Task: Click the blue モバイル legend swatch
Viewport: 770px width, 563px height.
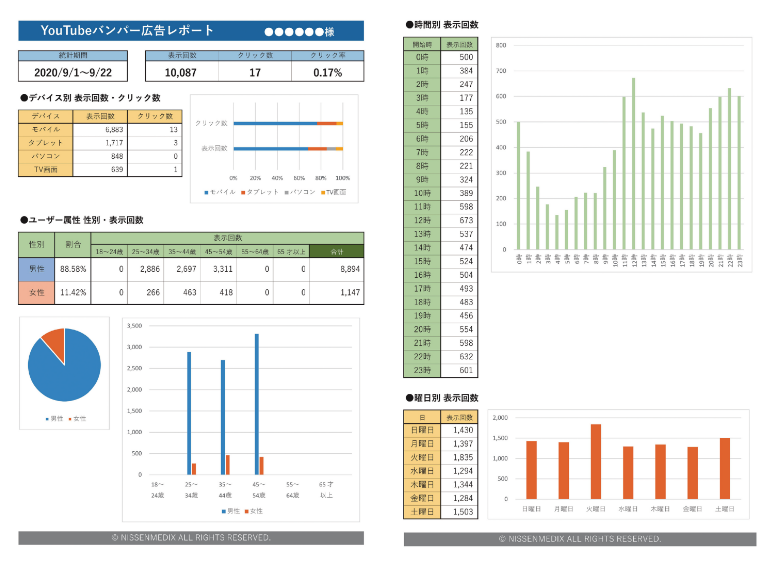Action: pos(206,191)
